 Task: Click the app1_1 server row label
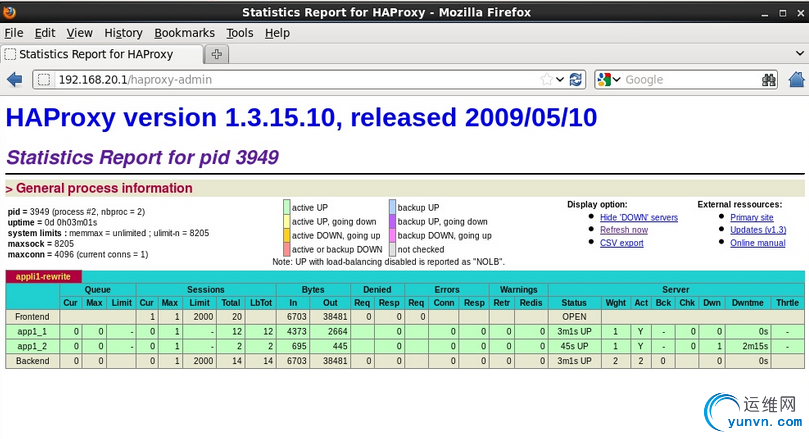click(33, 331)
